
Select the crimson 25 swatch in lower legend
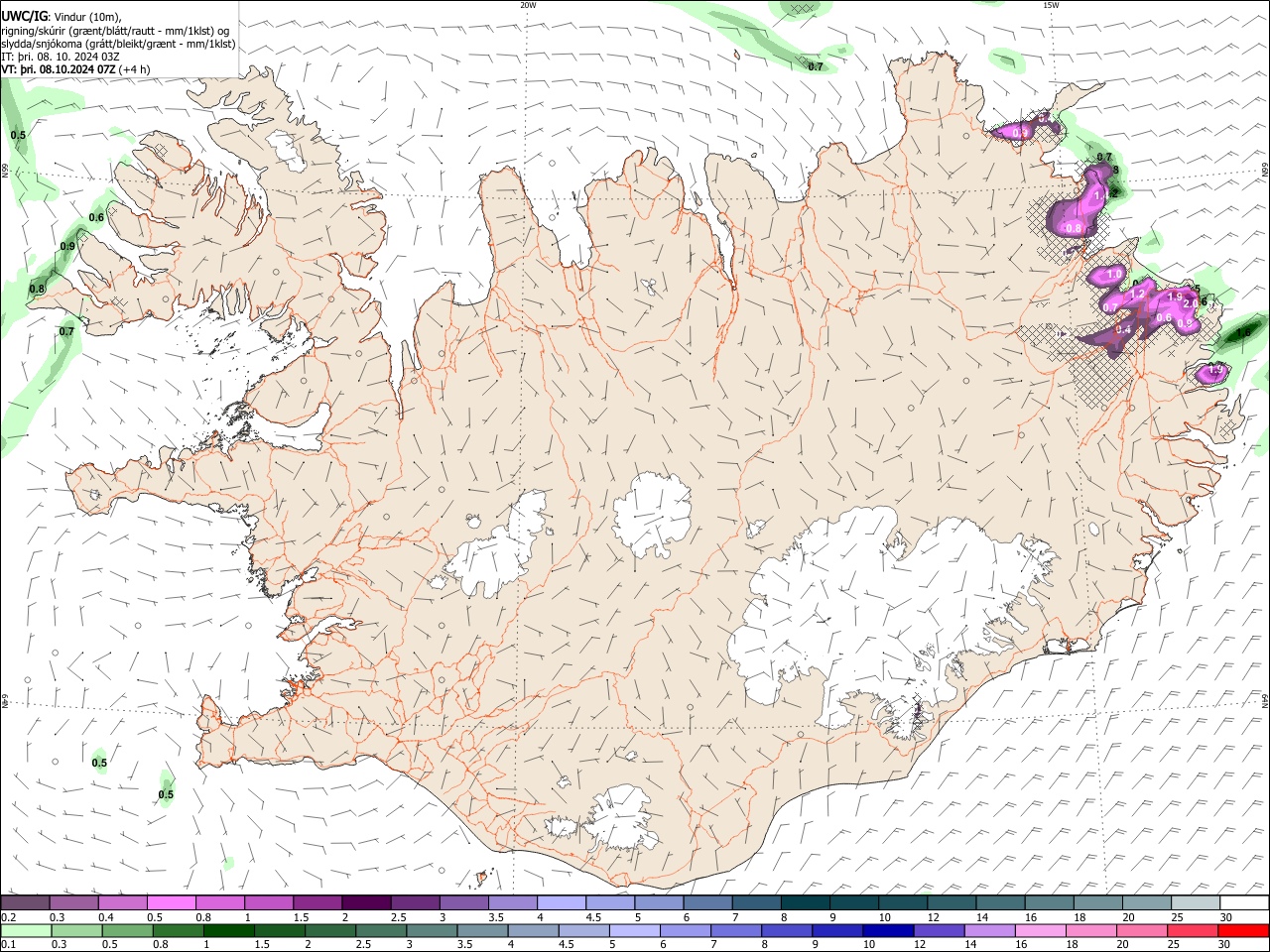click(x=1194, y=930)
